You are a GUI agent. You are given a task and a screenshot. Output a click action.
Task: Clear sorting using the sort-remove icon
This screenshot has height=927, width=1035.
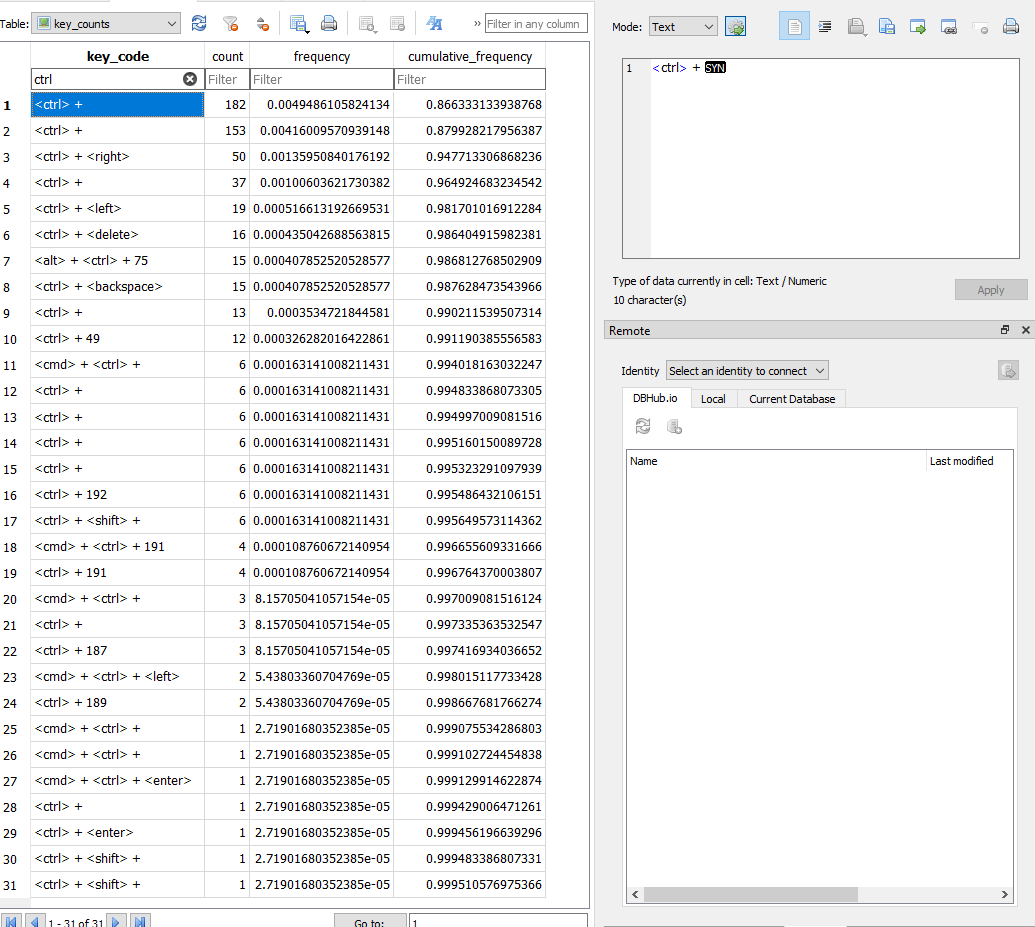pyautogui.click(x=262, y=24)
